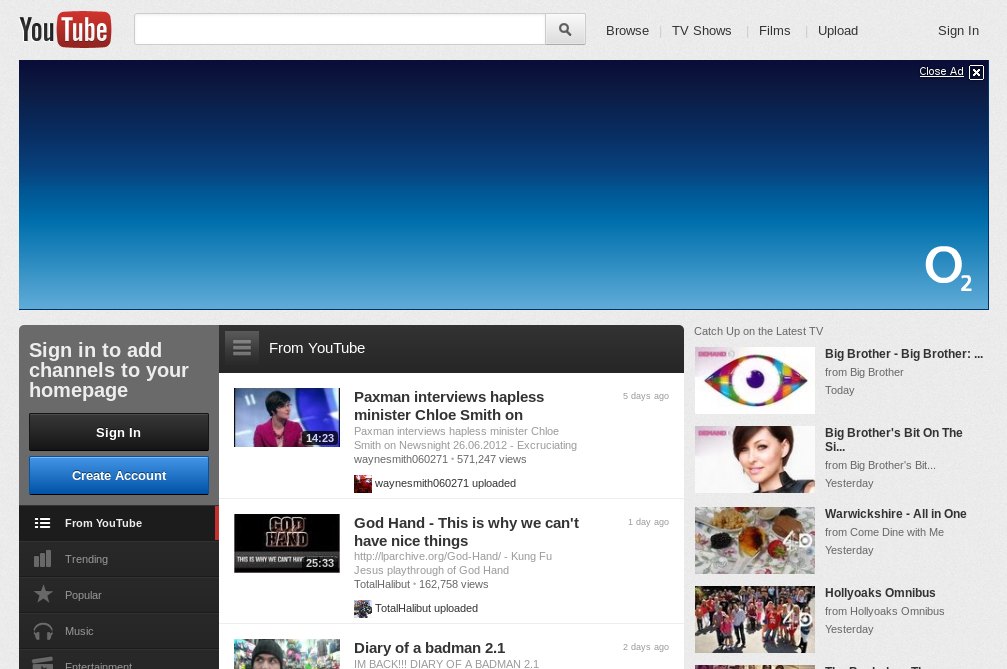
Task: Click the From YouTube list icon in sidebar
Action: tap(42, 523)
